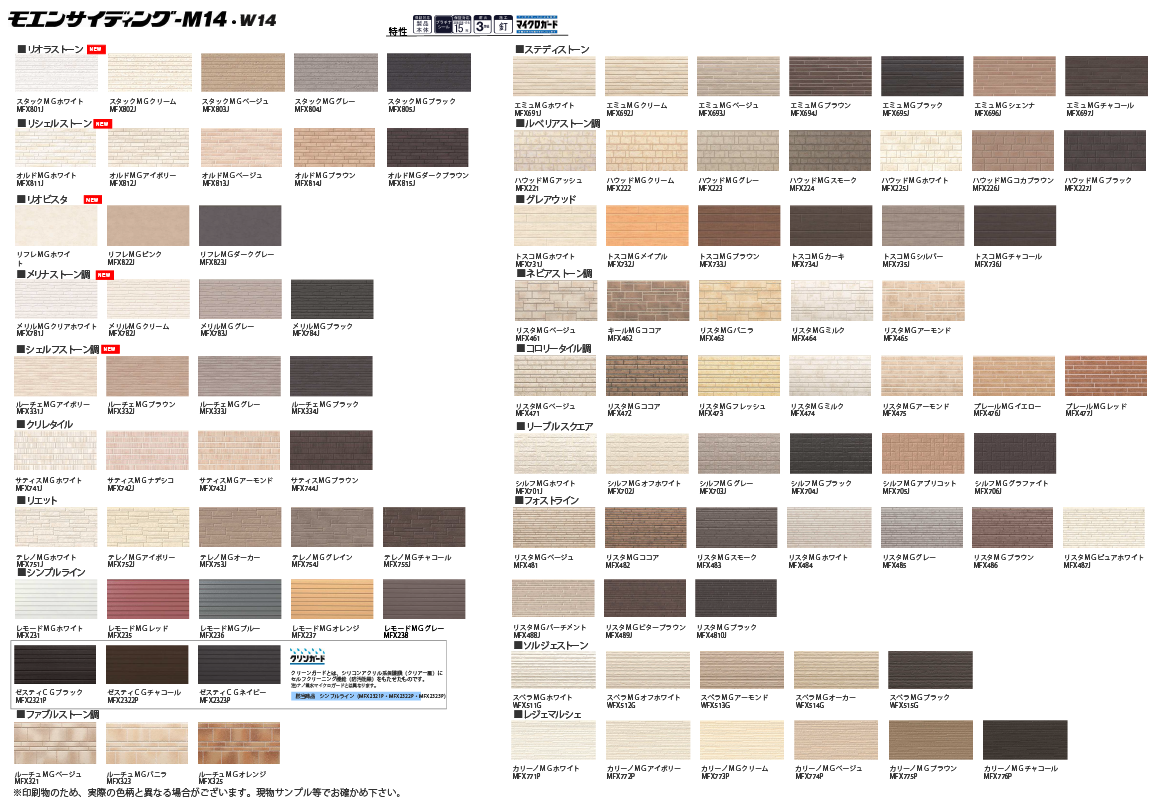Click the NEW badge beside リシェルストーン
This screenshot has width=1159, height=808.
(x=102, y=123)
